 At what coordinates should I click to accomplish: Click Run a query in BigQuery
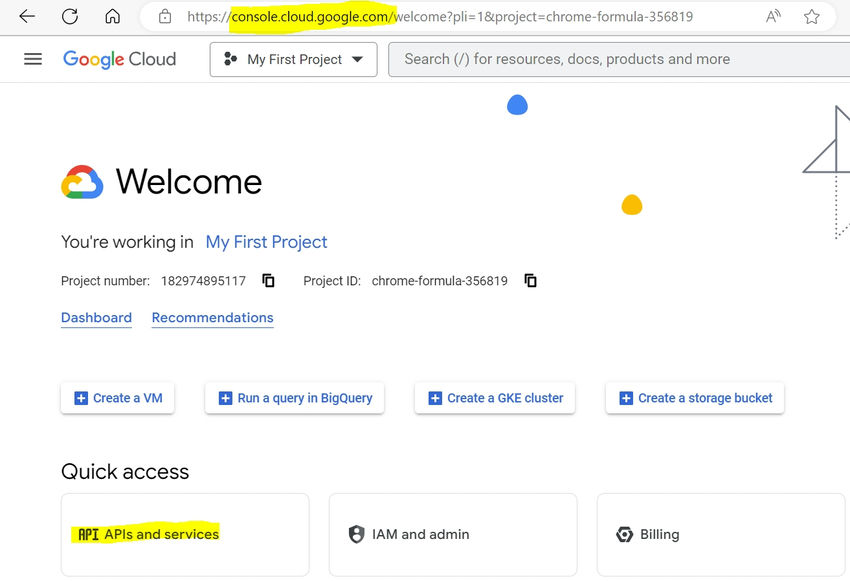pyautogui.click(x=294, y=397)
